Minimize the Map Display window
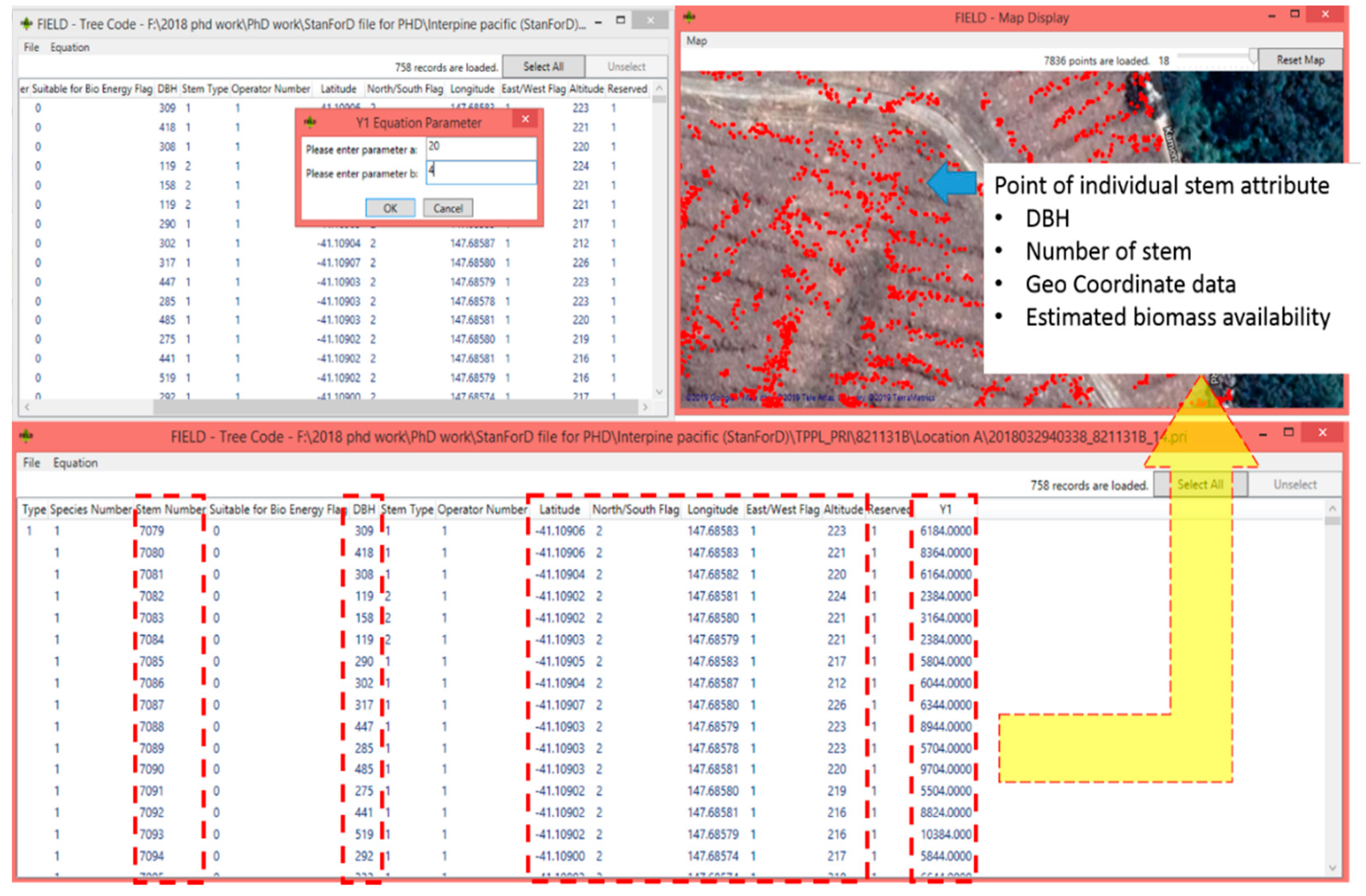Viewport: 1366px width, 896px height. point(1272,16)
